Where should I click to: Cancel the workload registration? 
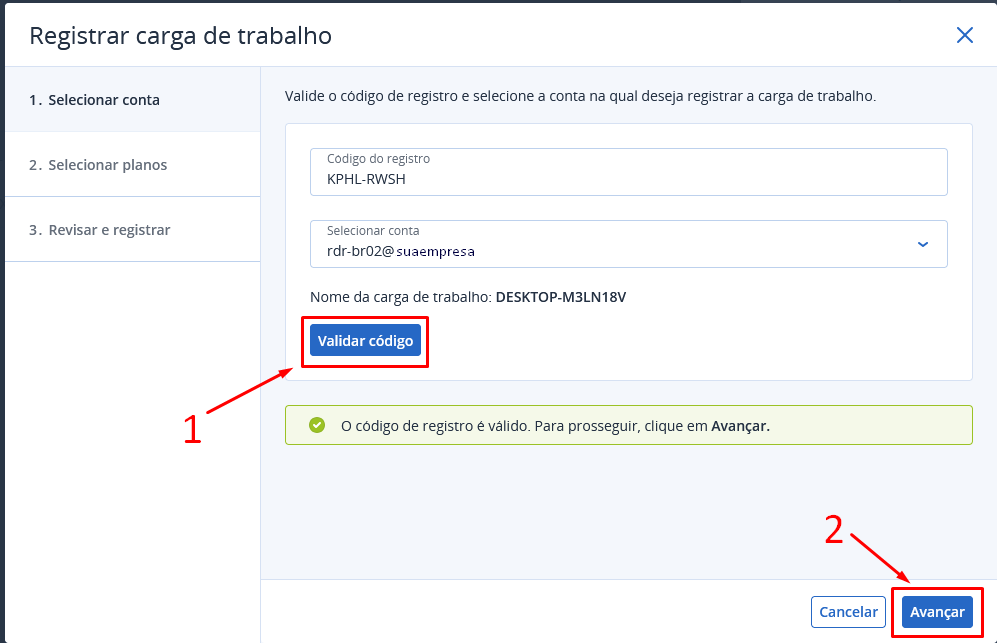pyautogui.click(x=848, y=612)
